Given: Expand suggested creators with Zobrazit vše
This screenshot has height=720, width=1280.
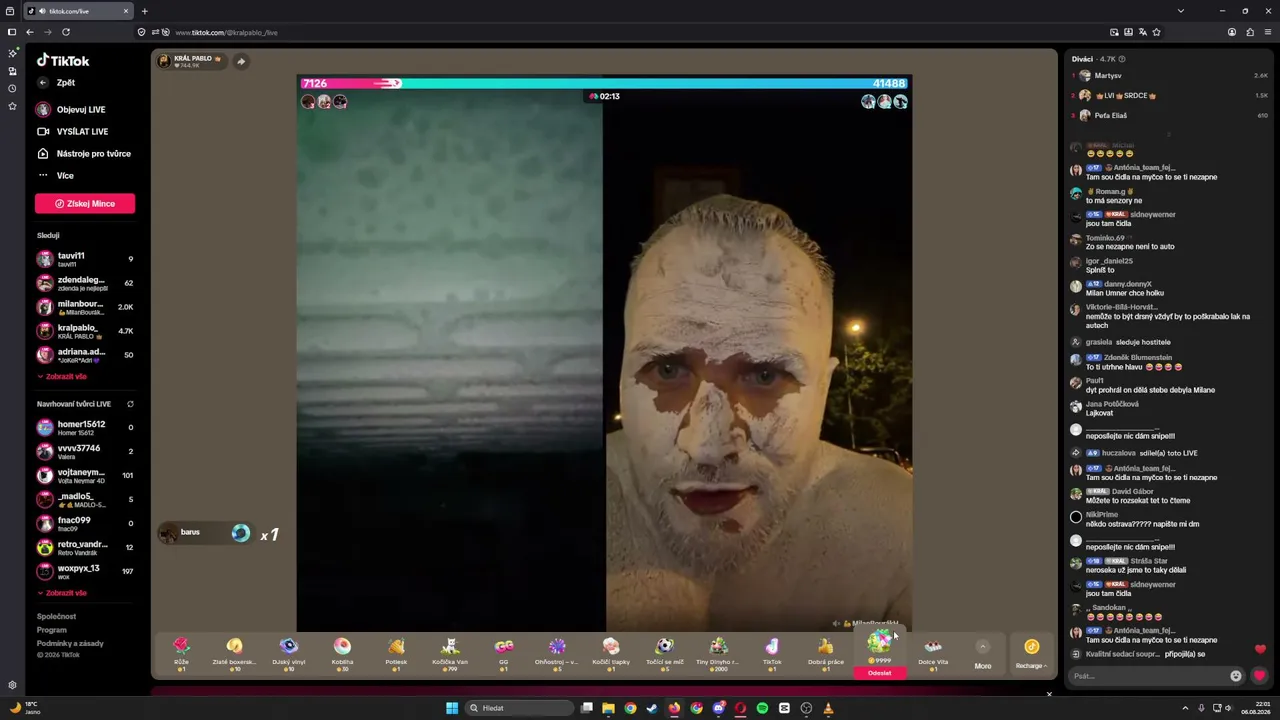Looking at the screenshot, I should pyautogui.click(x=62, y=593).
